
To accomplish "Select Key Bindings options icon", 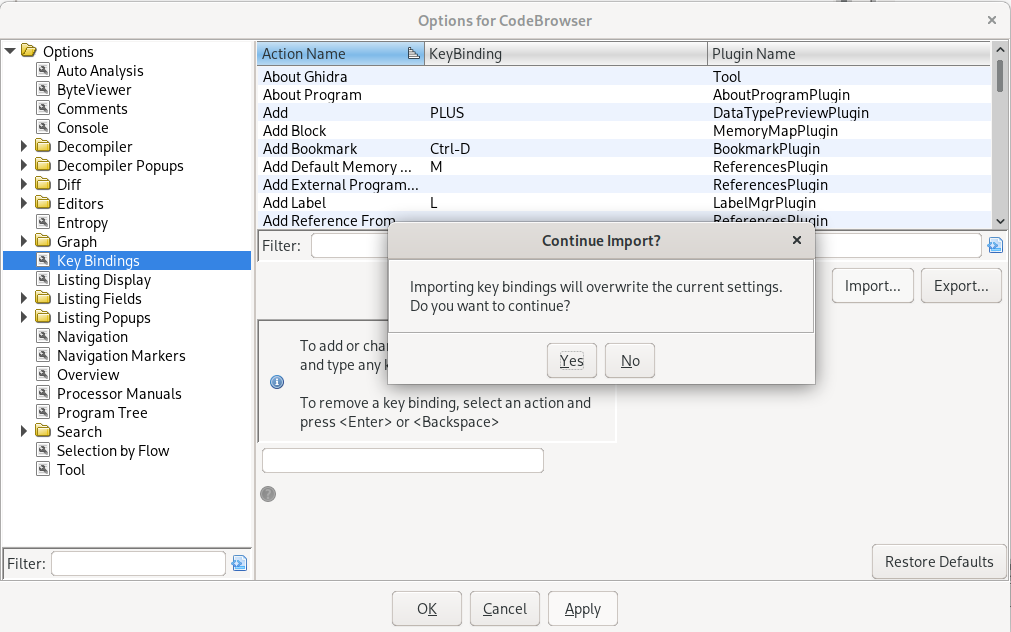I will tap(43, 260).
